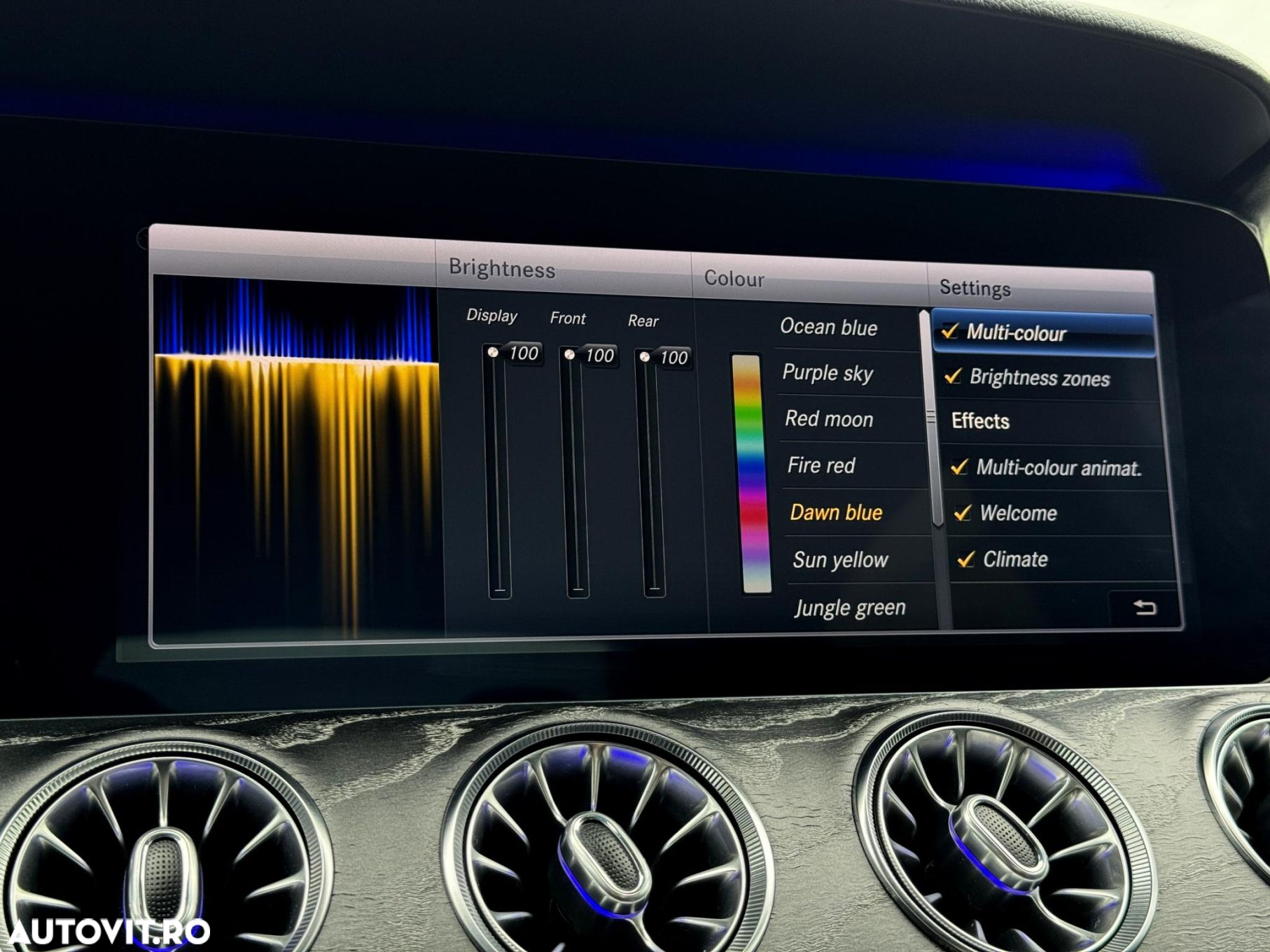Click the Display slider label

[491, 316]
